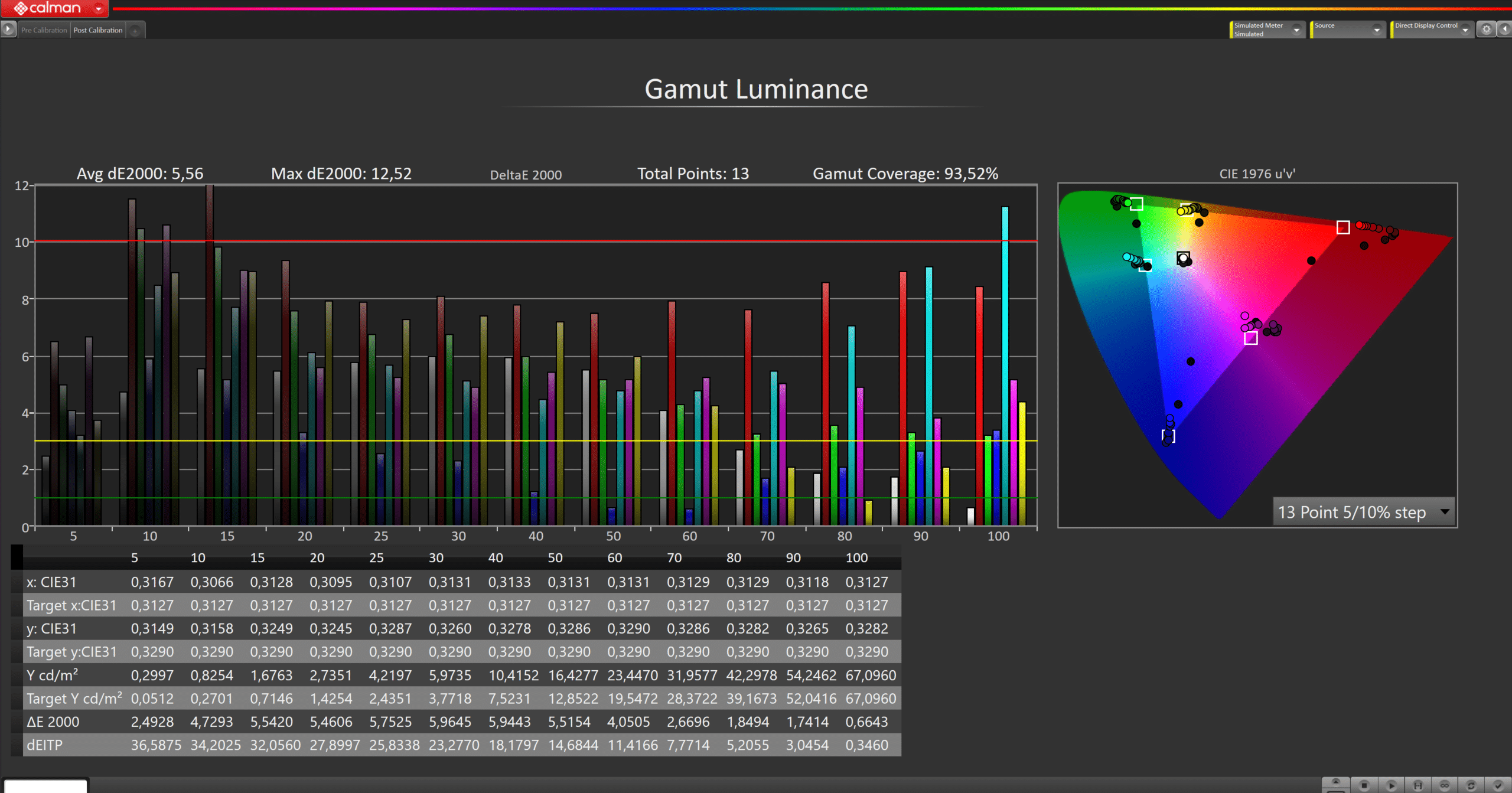
Task: Open the settings gear icon
Action: [x=1487, y=29]
